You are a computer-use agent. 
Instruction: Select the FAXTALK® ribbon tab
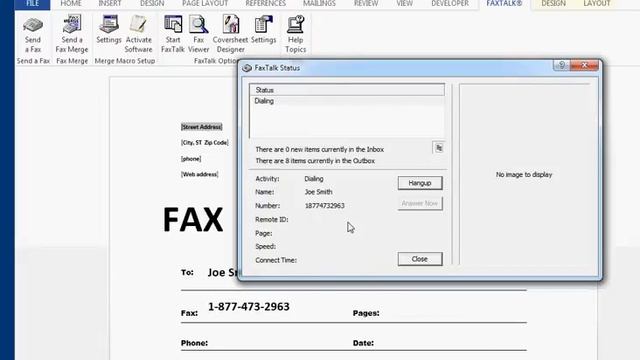coord(504,4)
